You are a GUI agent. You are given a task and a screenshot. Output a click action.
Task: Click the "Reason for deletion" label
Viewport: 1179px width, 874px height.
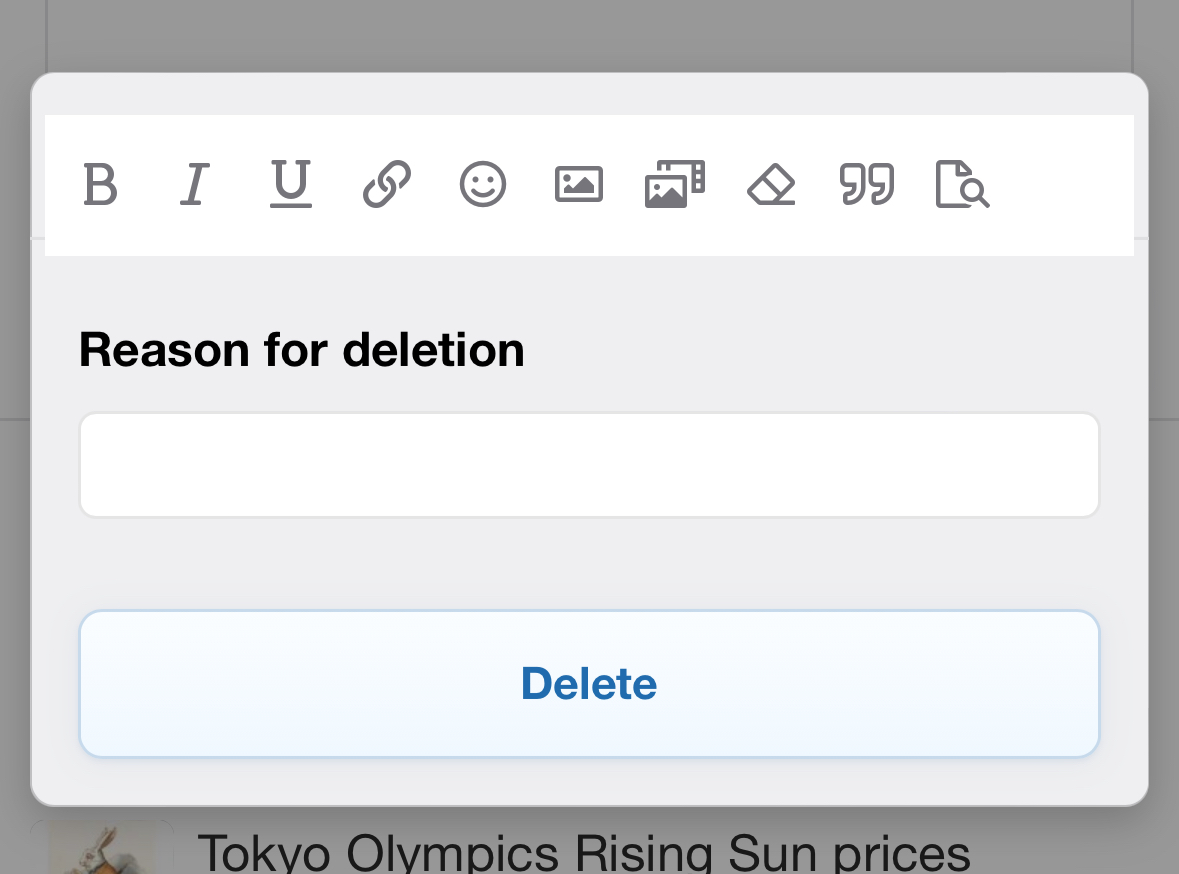point(302,350)
